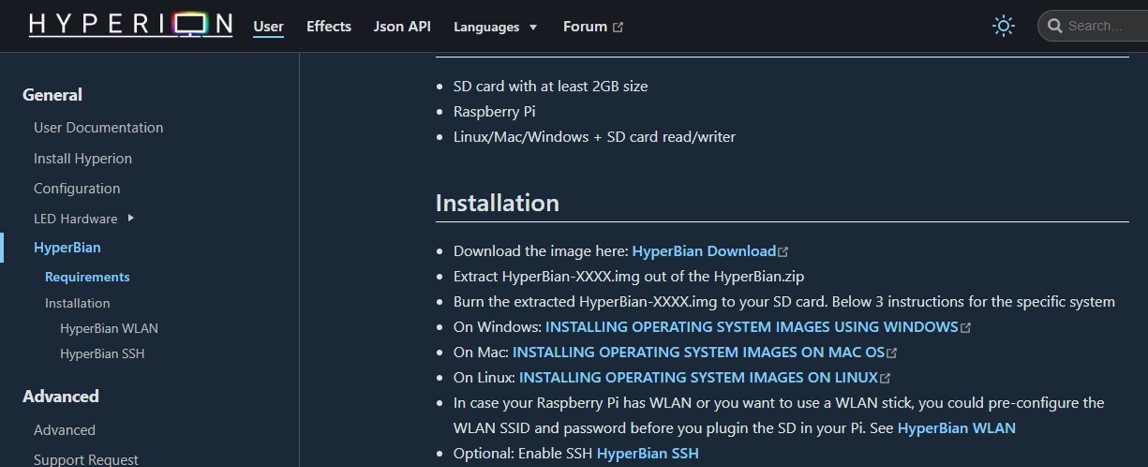Open the Installing Images on Linux link

pyautogui.click(x=698, y=378)
